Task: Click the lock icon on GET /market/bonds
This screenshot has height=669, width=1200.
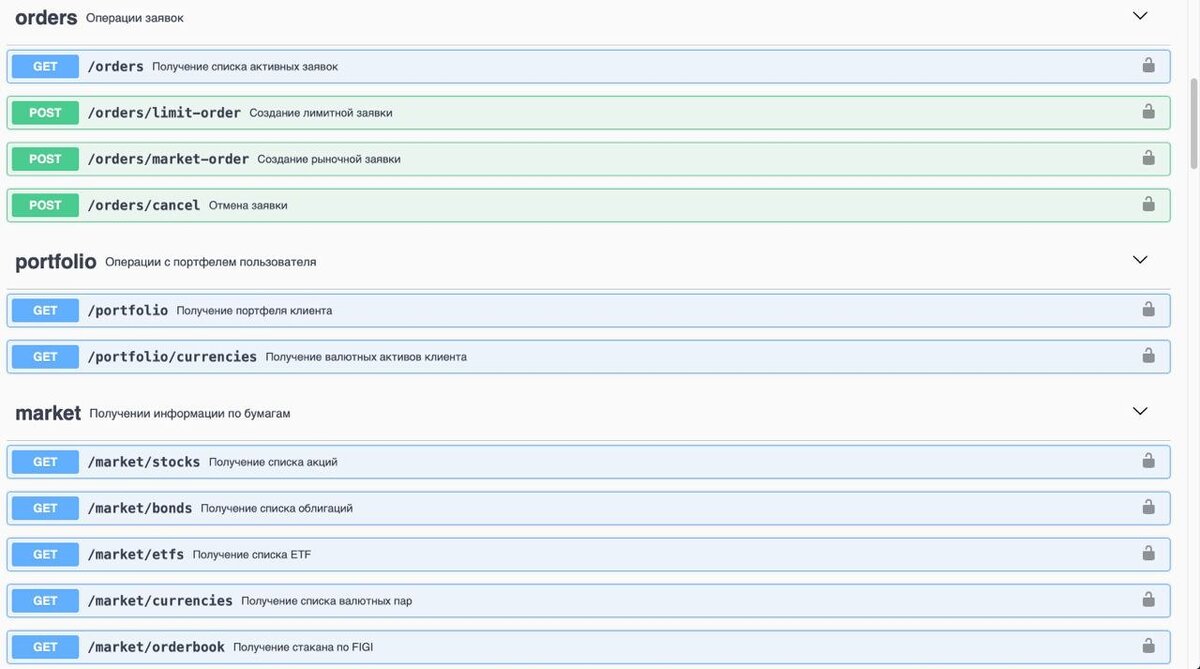Action: pyautogui.click(x=1147, y=507)
